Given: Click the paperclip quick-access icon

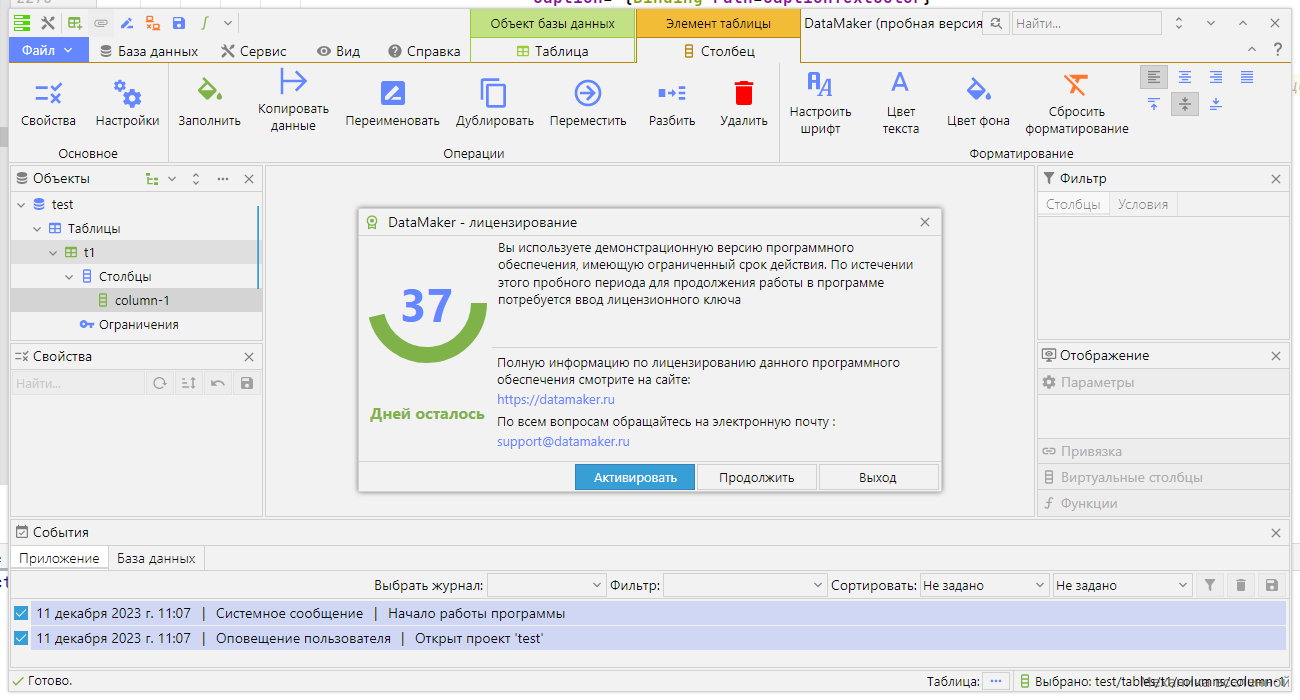Looking at the screenshot, I should (100, 22).
